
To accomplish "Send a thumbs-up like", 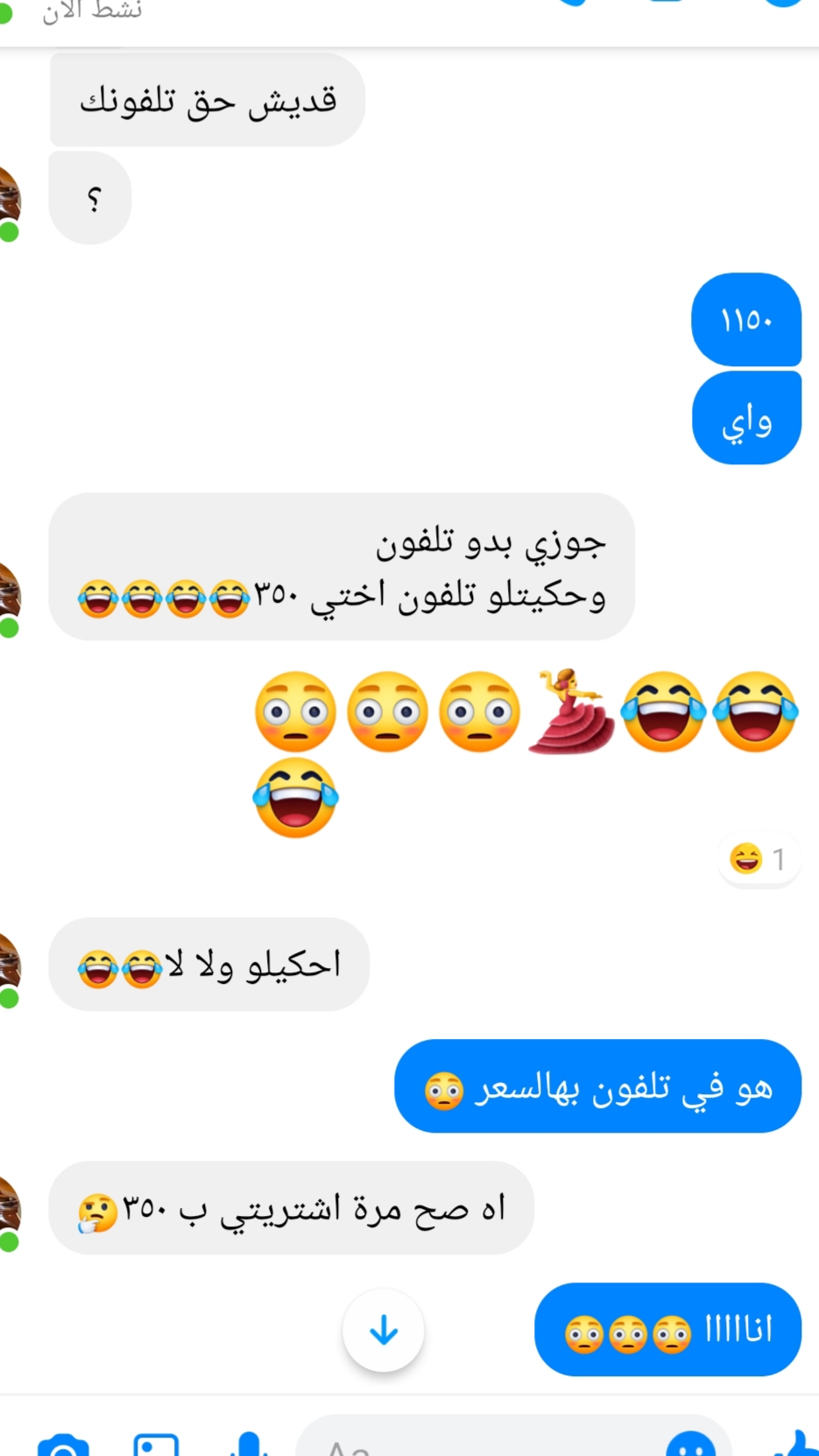I will pos(794,1444).
